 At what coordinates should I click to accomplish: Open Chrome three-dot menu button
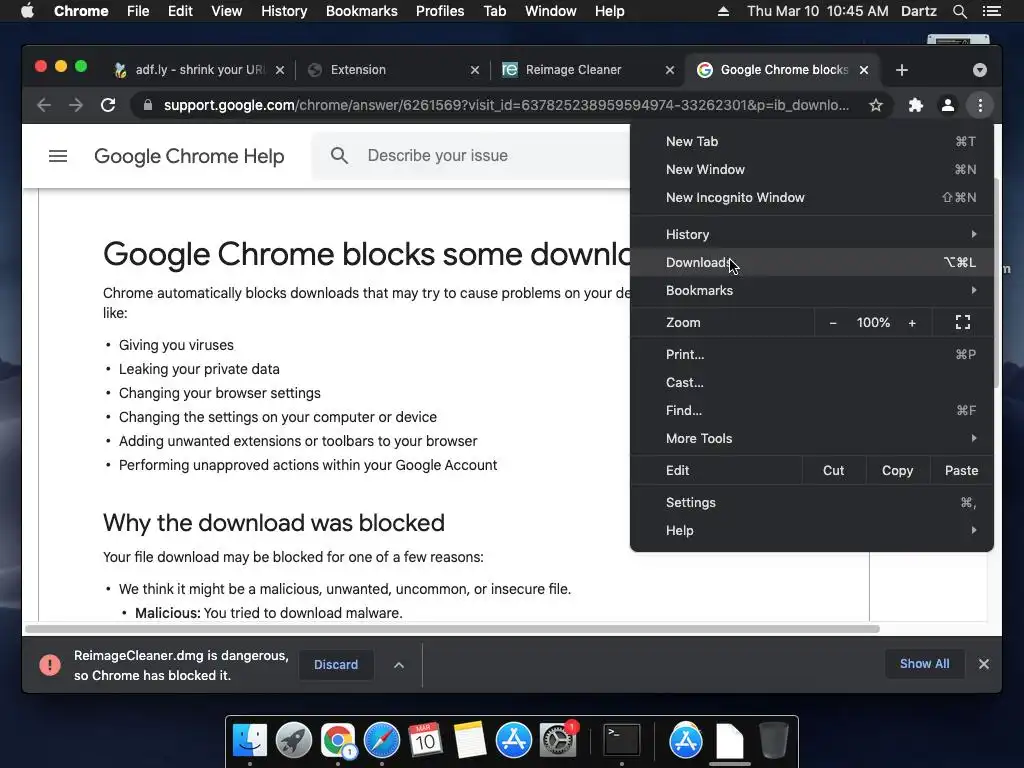(980, 105)
